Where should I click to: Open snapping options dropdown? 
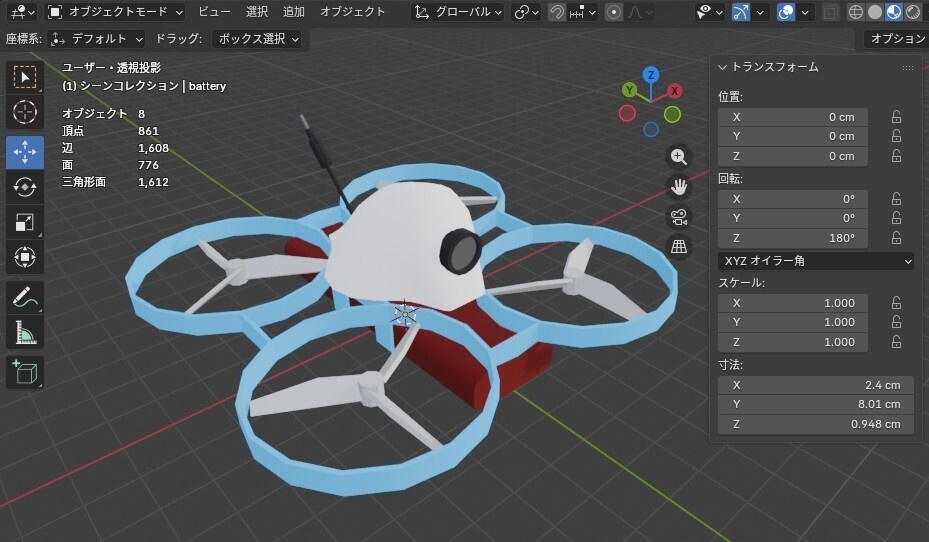coord(582,12)
